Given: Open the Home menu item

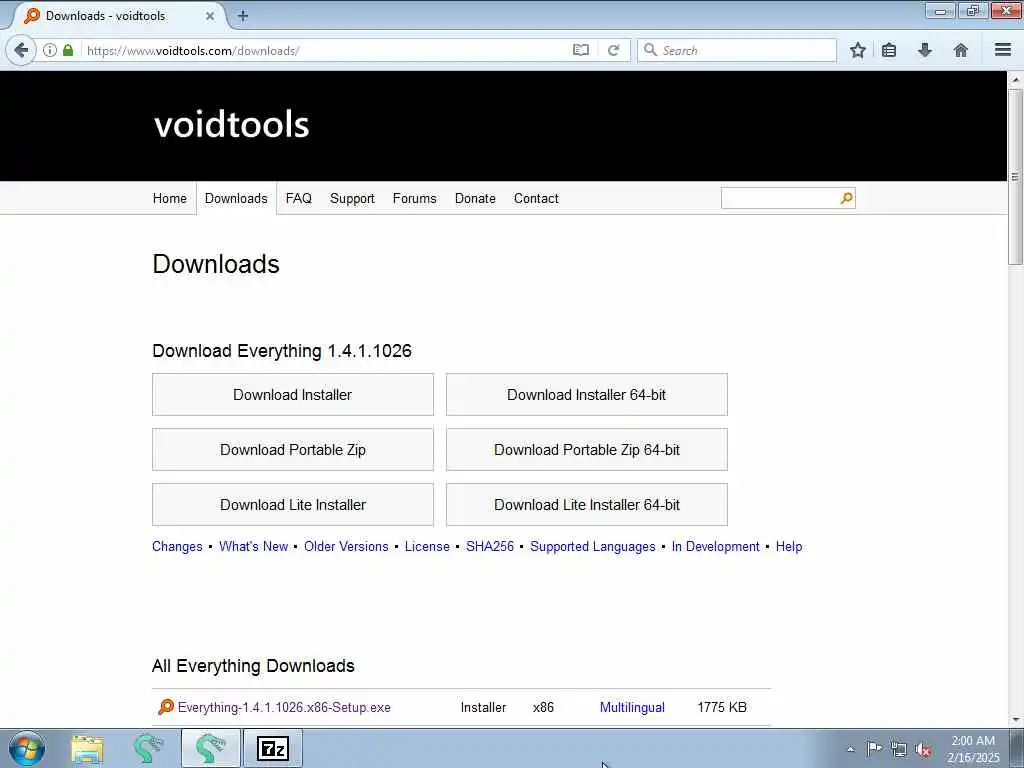Looking at the screenshot, I should tap(170, 198).
